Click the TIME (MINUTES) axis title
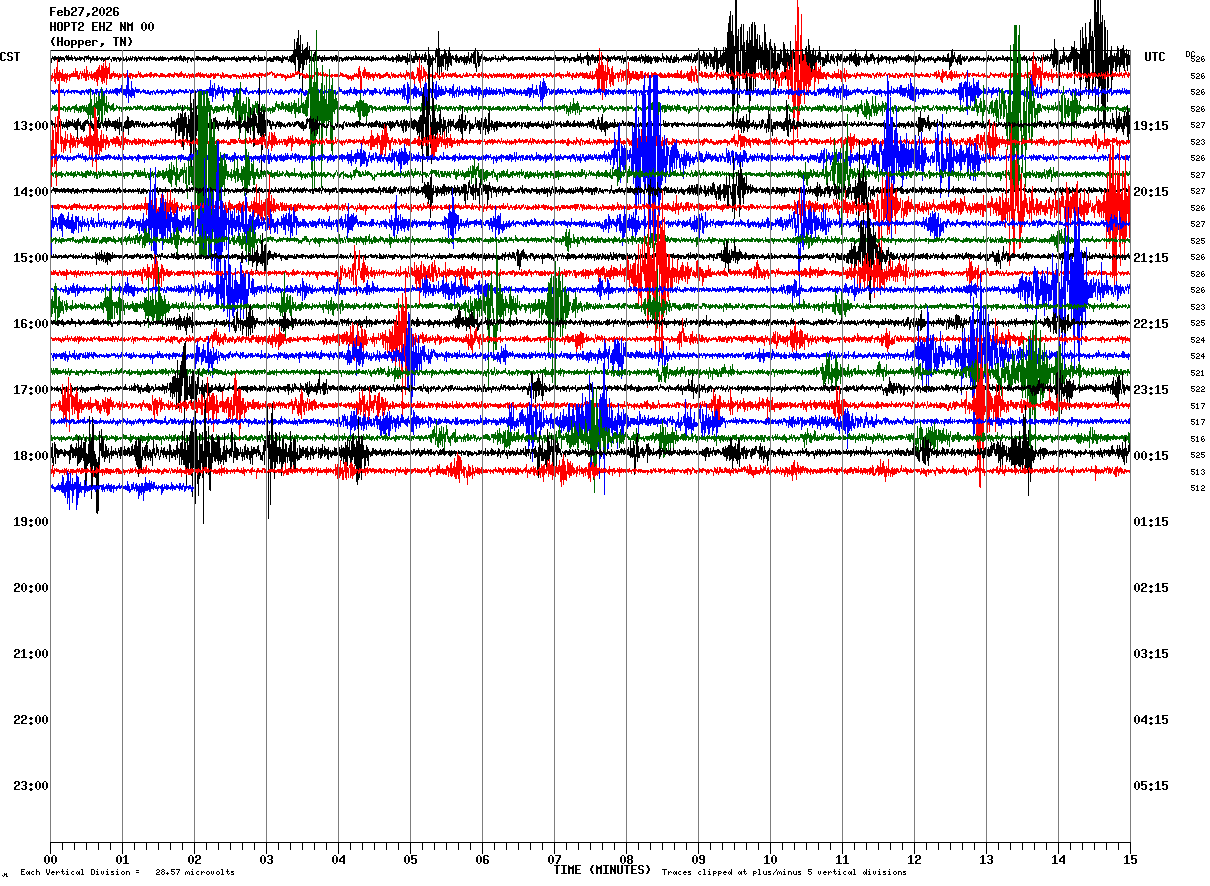Viewport: 1210px width, 886px height. coord(602,870)
